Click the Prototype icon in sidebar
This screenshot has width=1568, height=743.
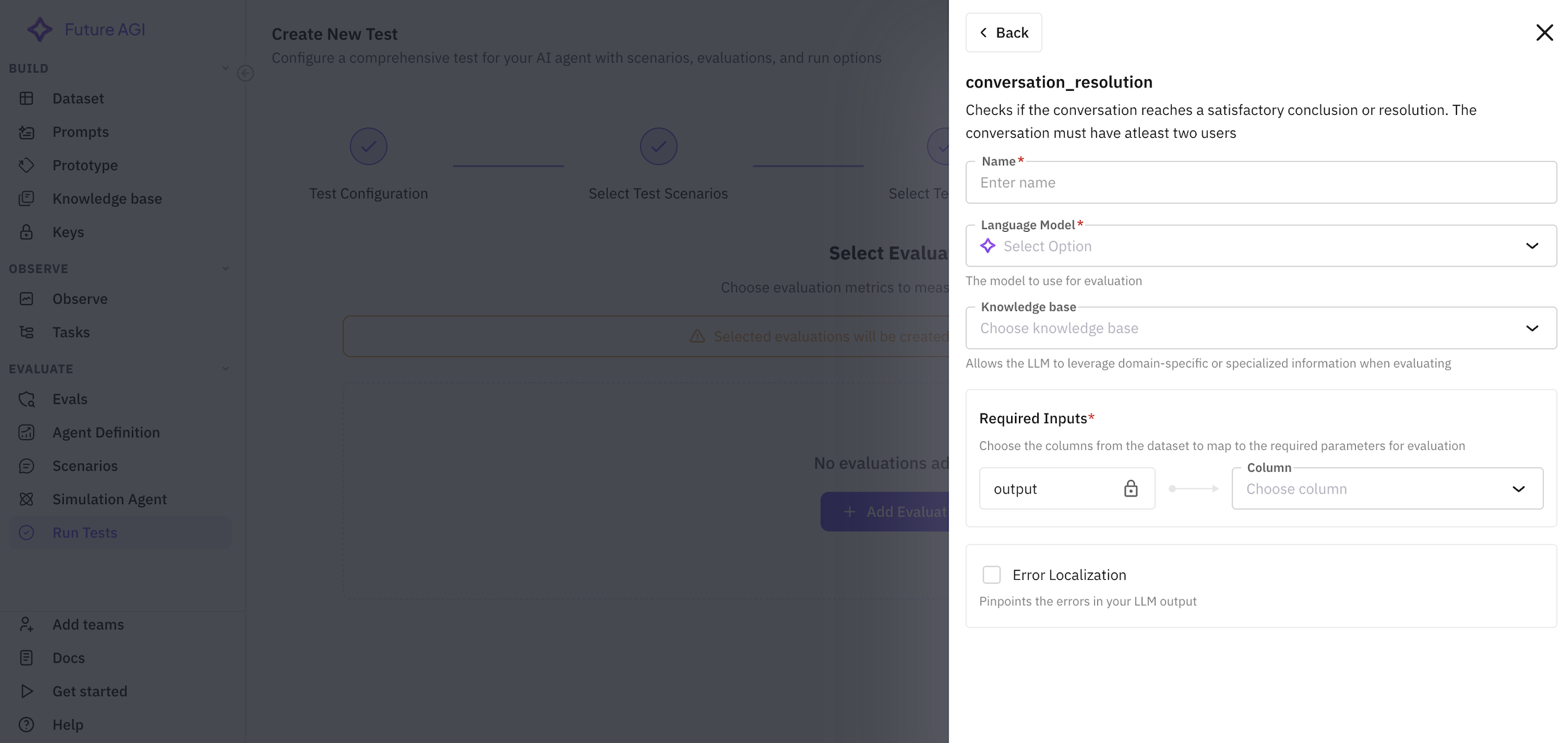click(x=27, y=165)
